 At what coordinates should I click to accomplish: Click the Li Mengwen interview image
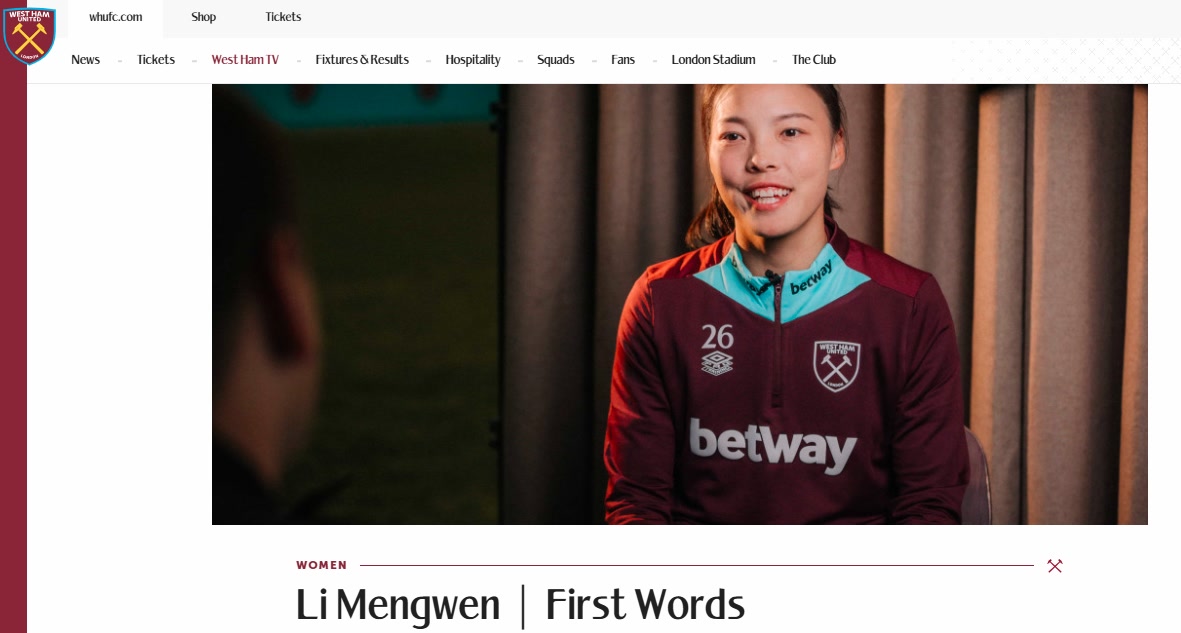click(679, 304)
